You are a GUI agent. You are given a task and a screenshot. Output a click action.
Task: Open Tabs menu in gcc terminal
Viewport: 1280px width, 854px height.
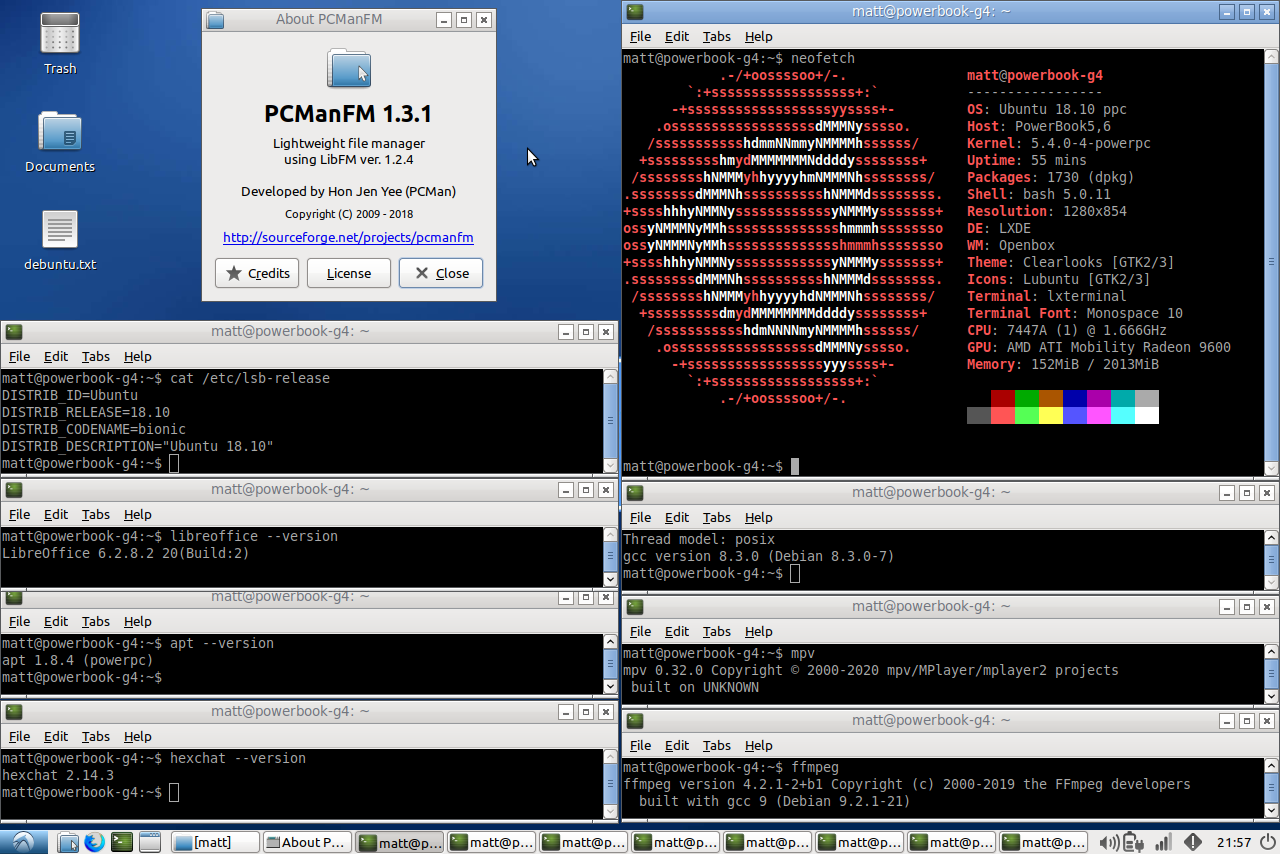(x=716, y=517)
